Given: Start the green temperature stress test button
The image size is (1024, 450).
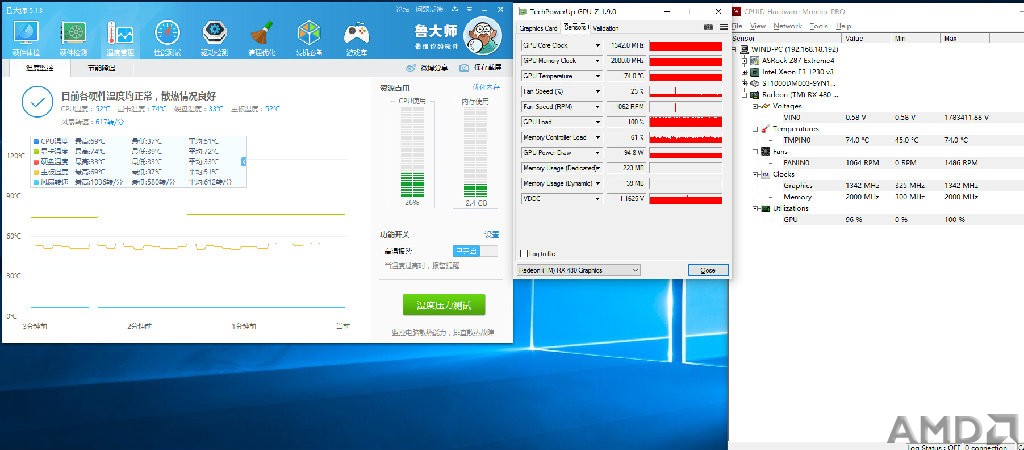Looking at the screenshot, I should 444,305.
